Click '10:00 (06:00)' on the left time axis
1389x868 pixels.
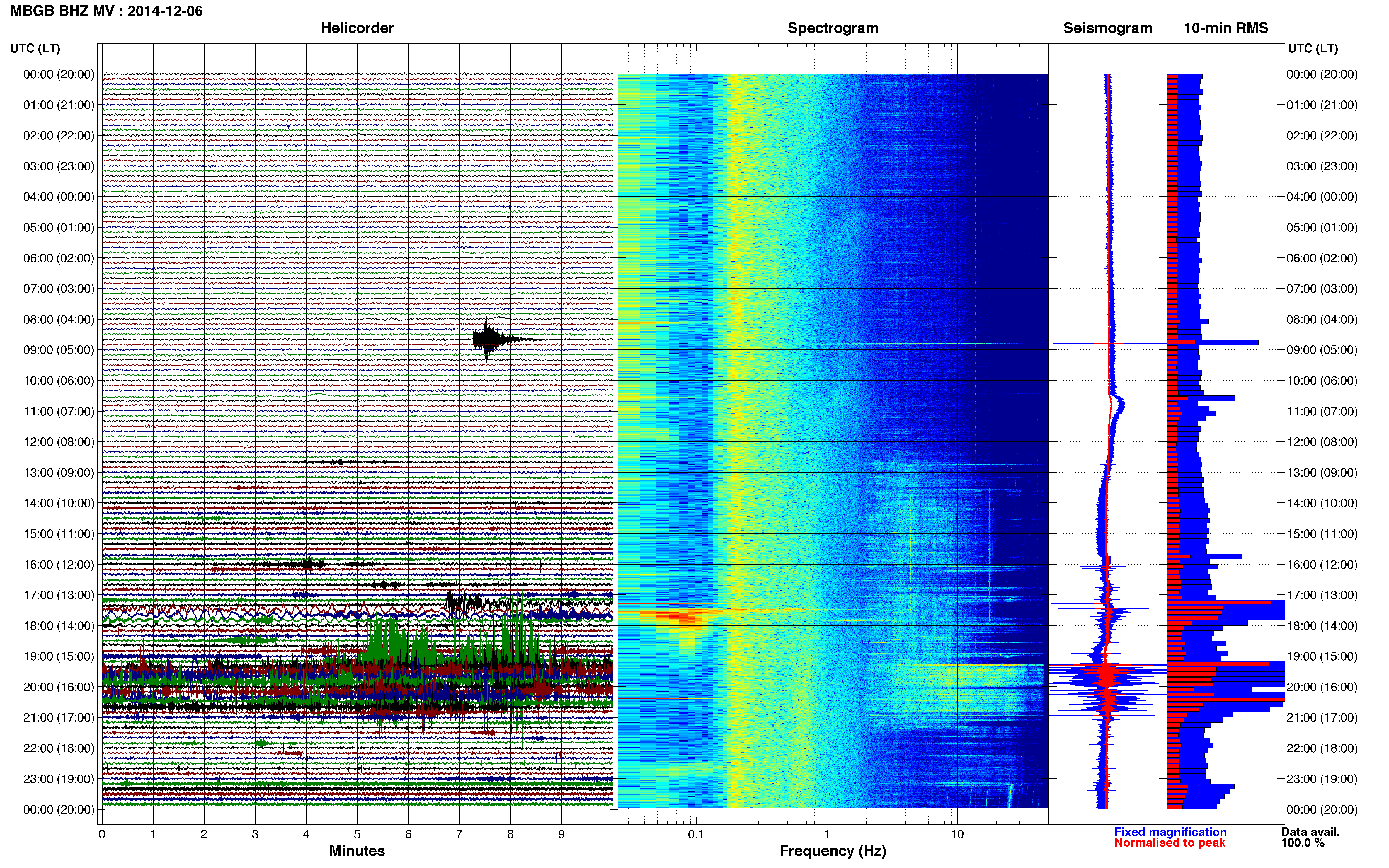click(x=59, y=381)
